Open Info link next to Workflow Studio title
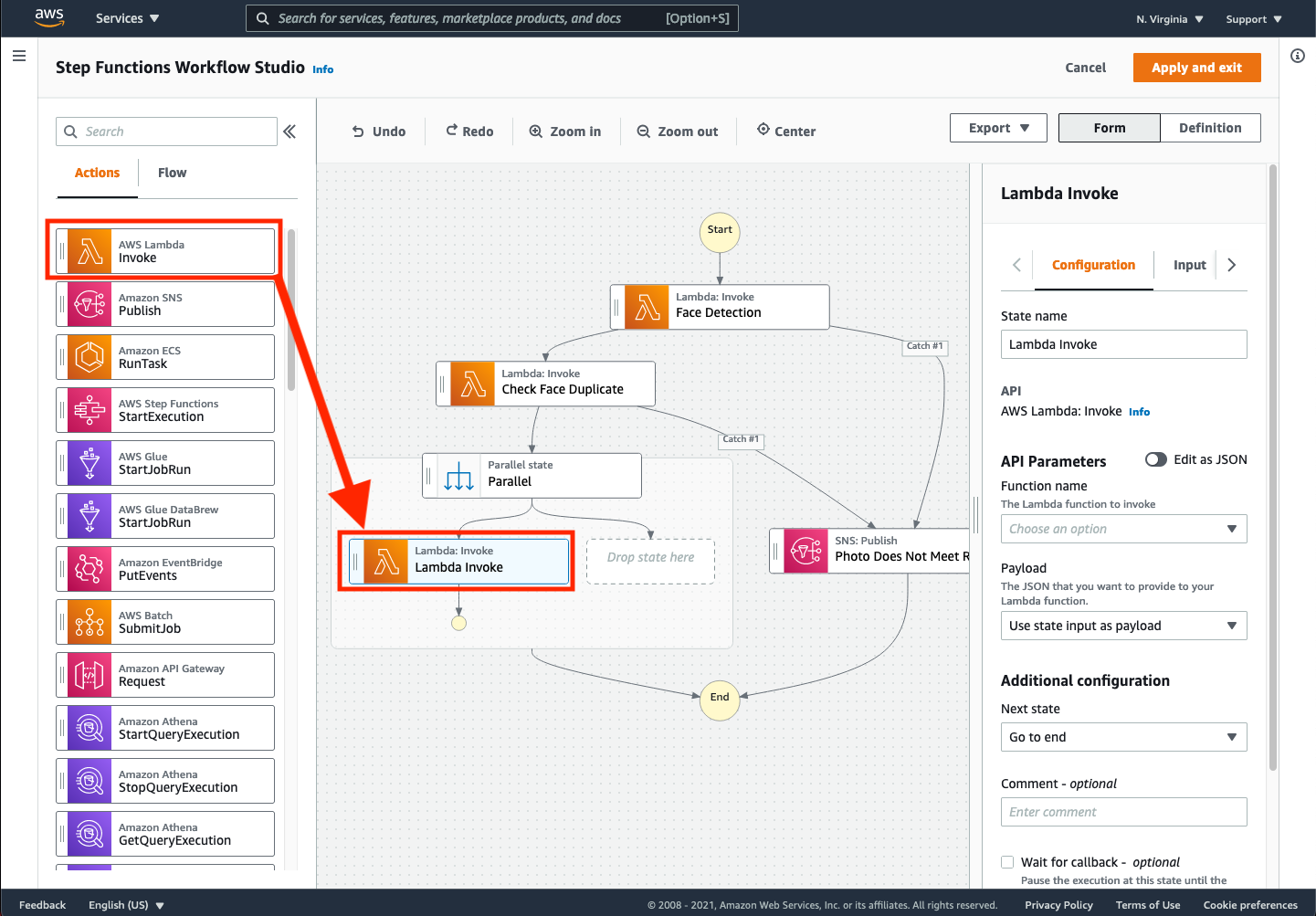The width and height of the screenshot is (1316, 916). click(x=323, y=69)
